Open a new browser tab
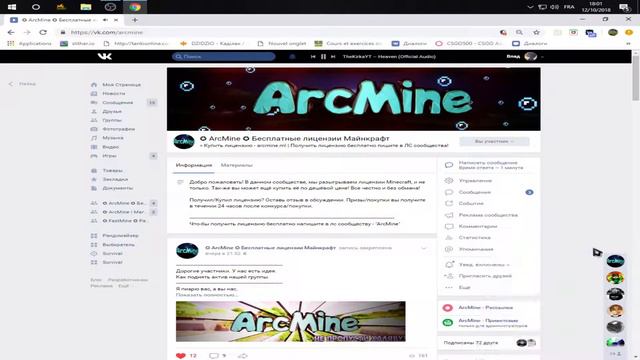The height and width of the screenshot is (360, 640). pyautogui.click(x=135, y=20)
